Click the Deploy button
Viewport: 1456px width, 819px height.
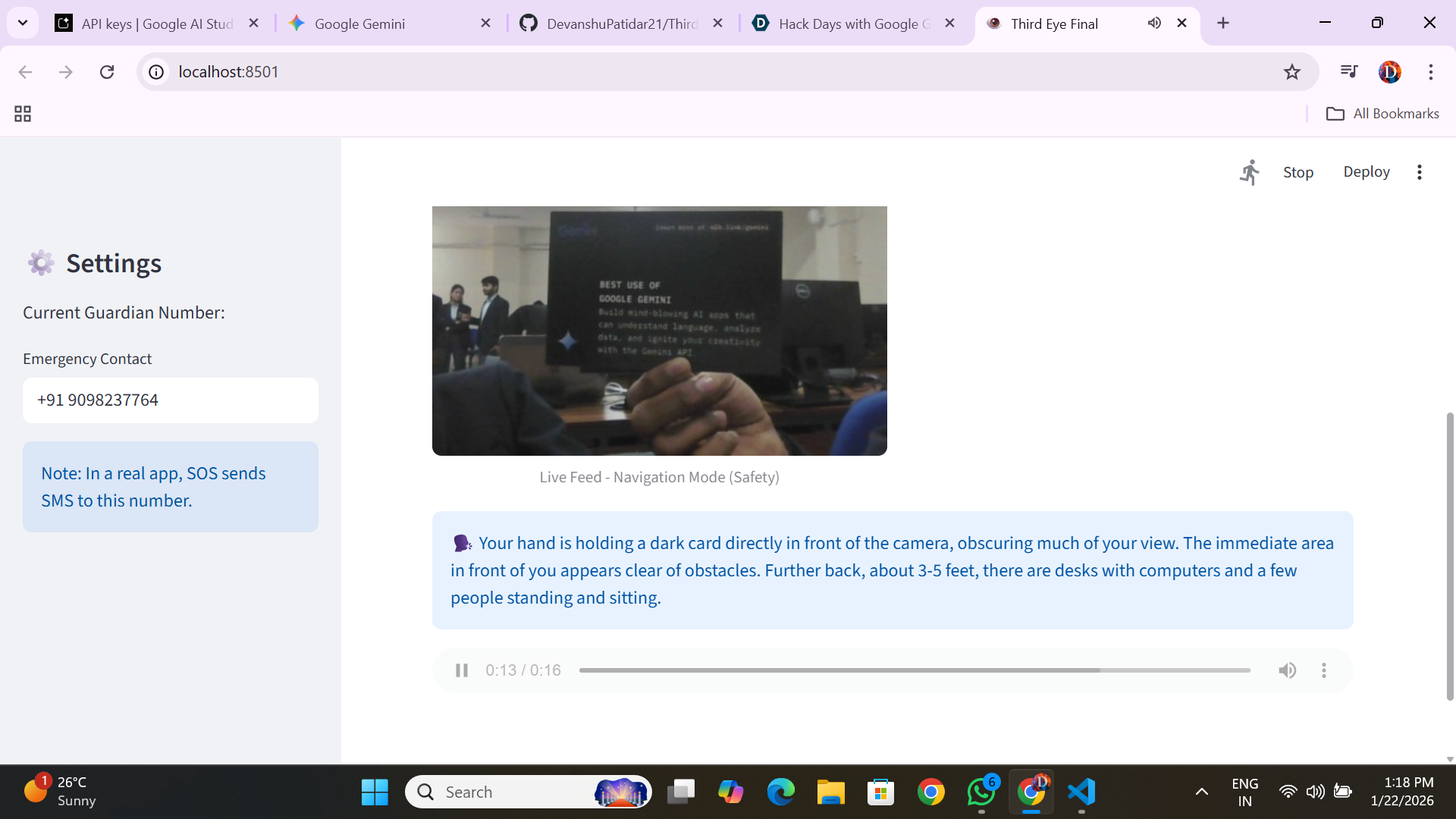coord(1366,172)
